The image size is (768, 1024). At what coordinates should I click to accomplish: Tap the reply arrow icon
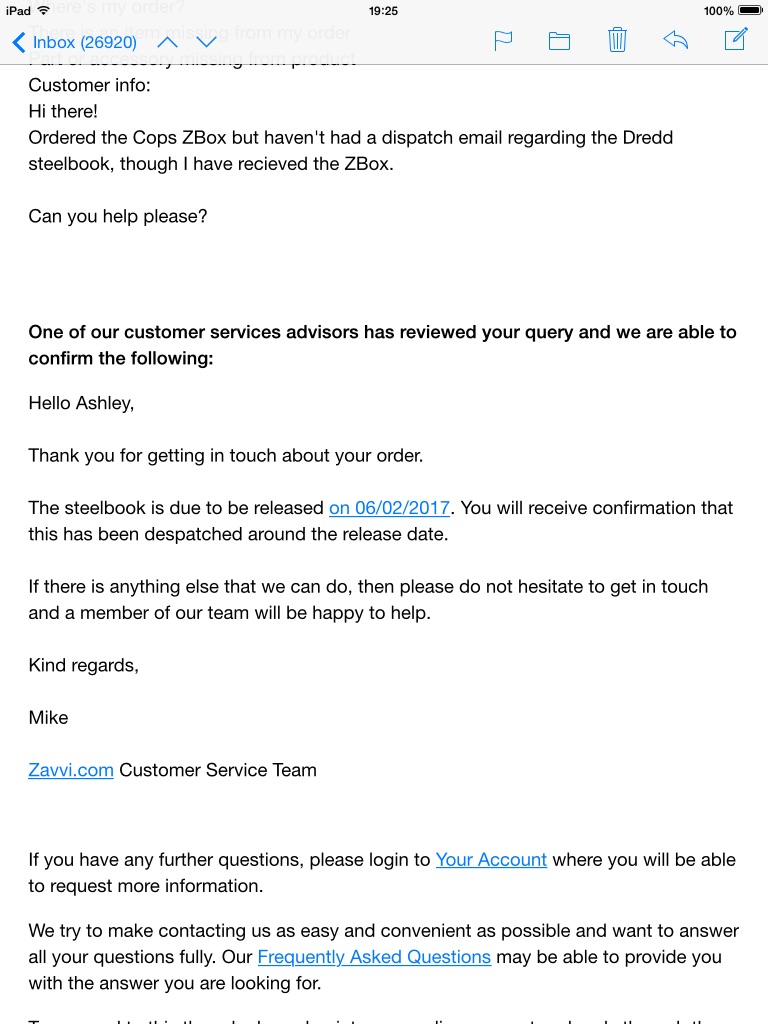(676, 40)
